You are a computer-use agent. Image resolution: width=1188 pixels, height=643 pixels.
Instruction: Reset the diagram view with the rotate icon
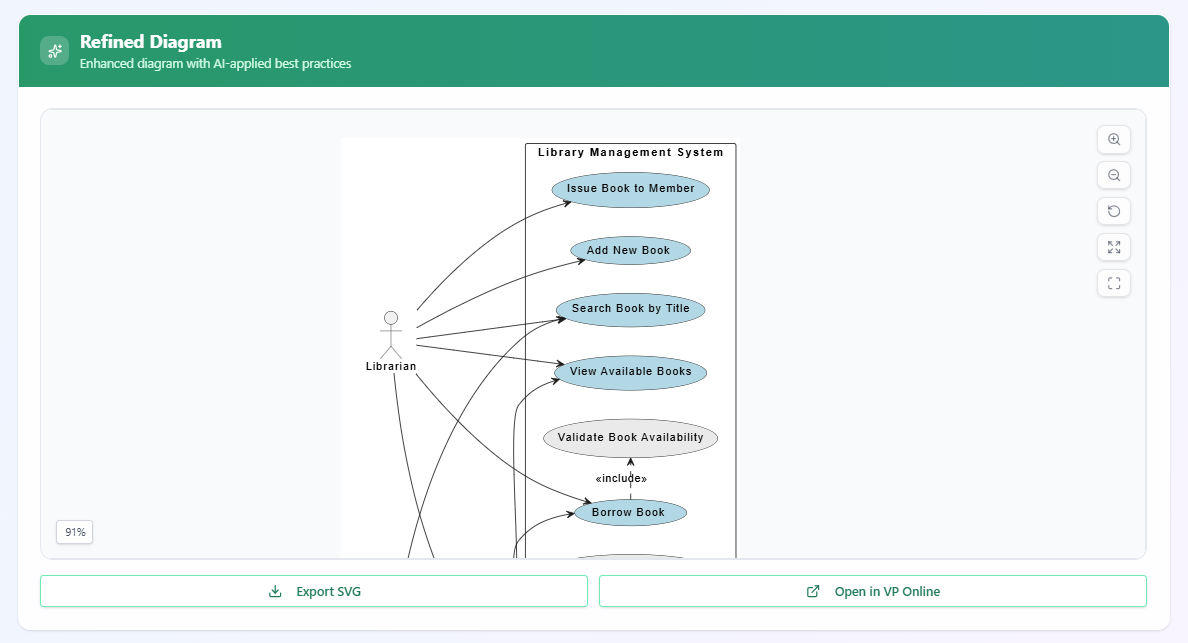pyautogui.click(x=1113, y=211)
